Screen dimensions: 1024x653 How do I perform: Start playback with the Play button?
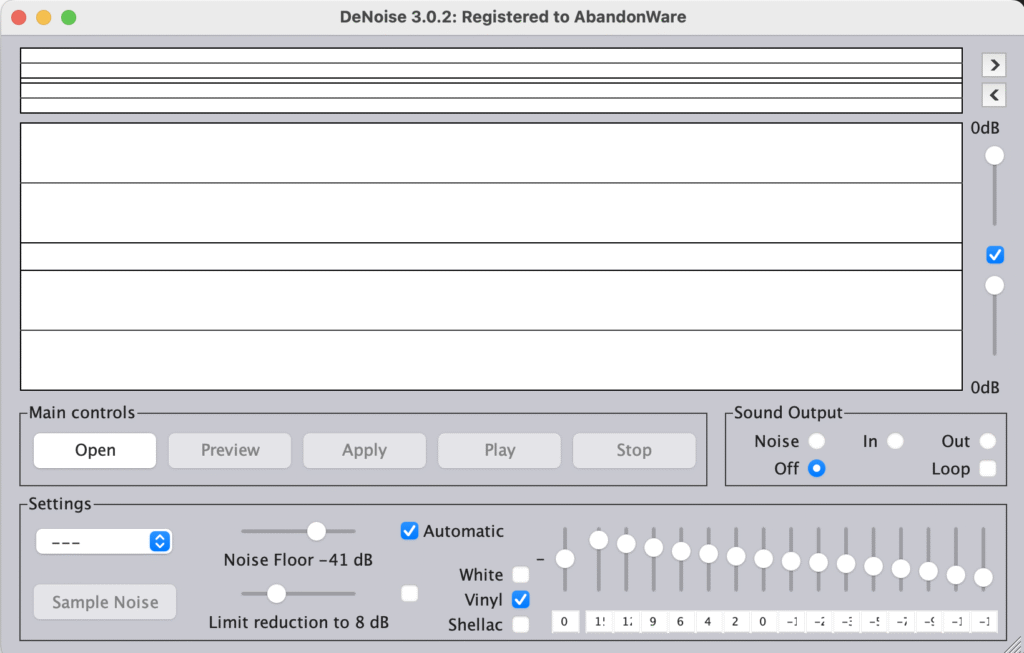point(500,451)
